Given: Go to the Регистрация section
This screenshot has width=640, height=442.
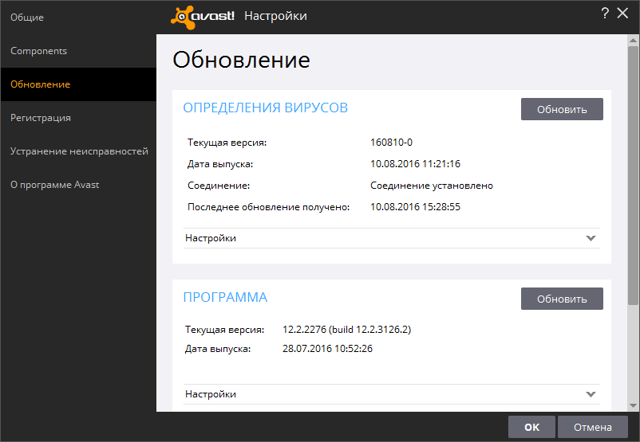Looking at the screenshot, I should (40, 117).
